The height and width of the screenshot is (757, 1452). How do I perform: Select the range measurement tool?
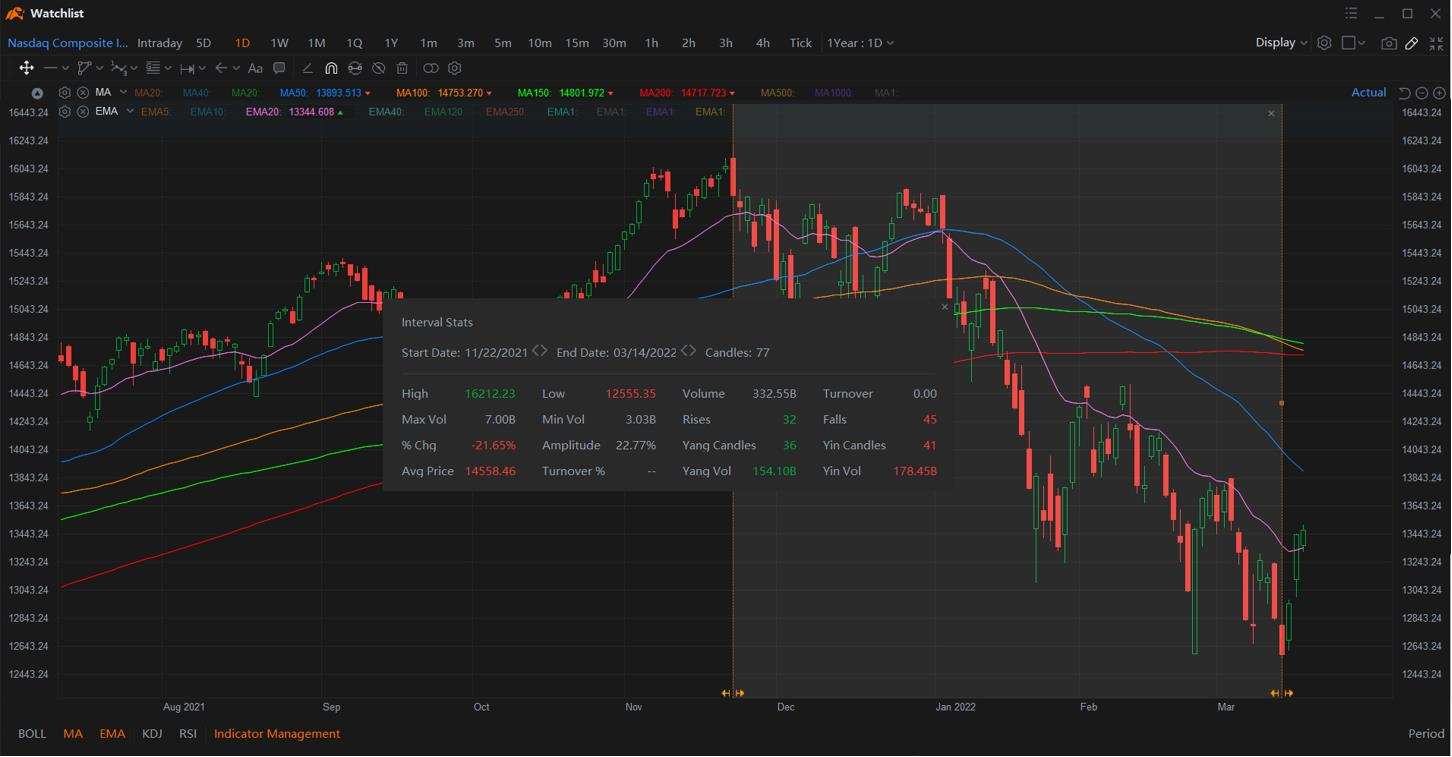(x=187, y=68)
